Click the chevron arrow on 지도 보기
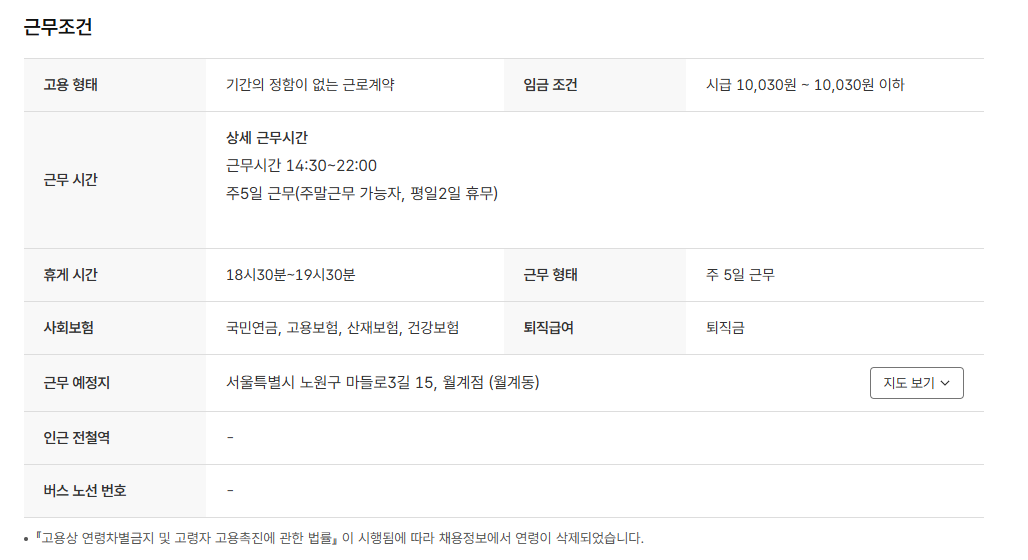 [945, 383]
